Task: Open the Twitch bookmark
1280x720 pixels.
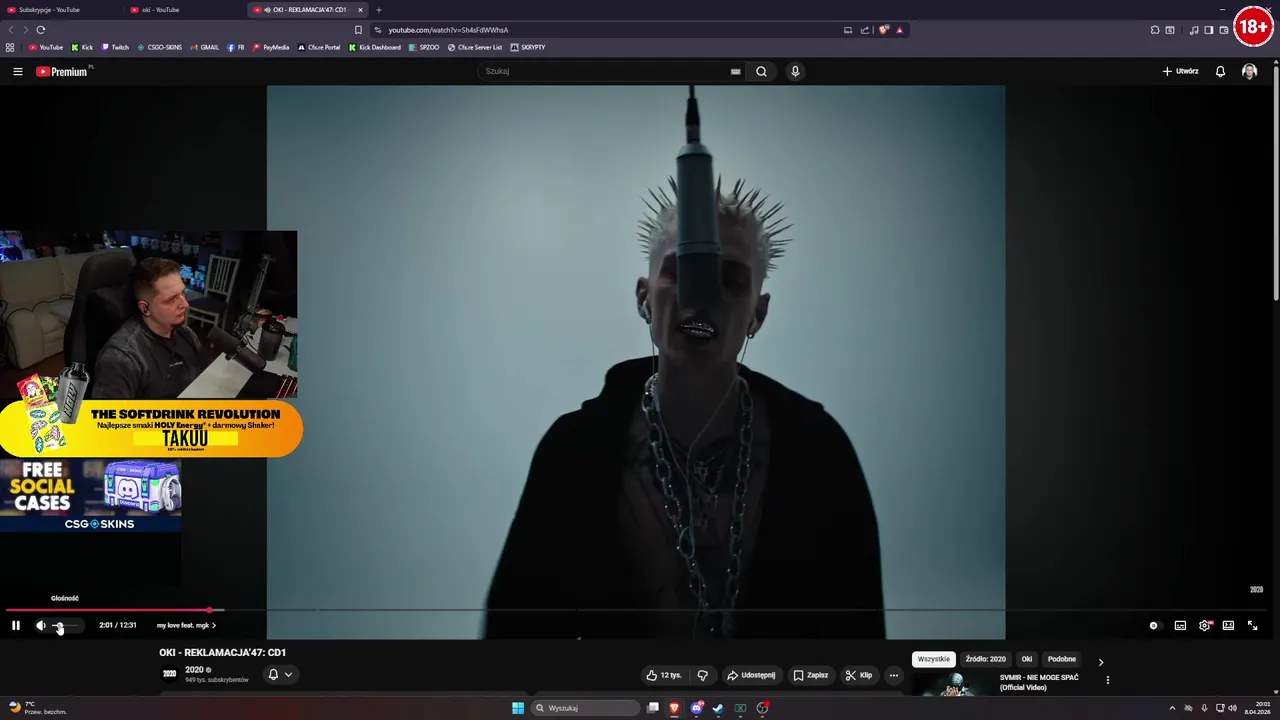Action: pyautogui.click(x=115, y=47)
